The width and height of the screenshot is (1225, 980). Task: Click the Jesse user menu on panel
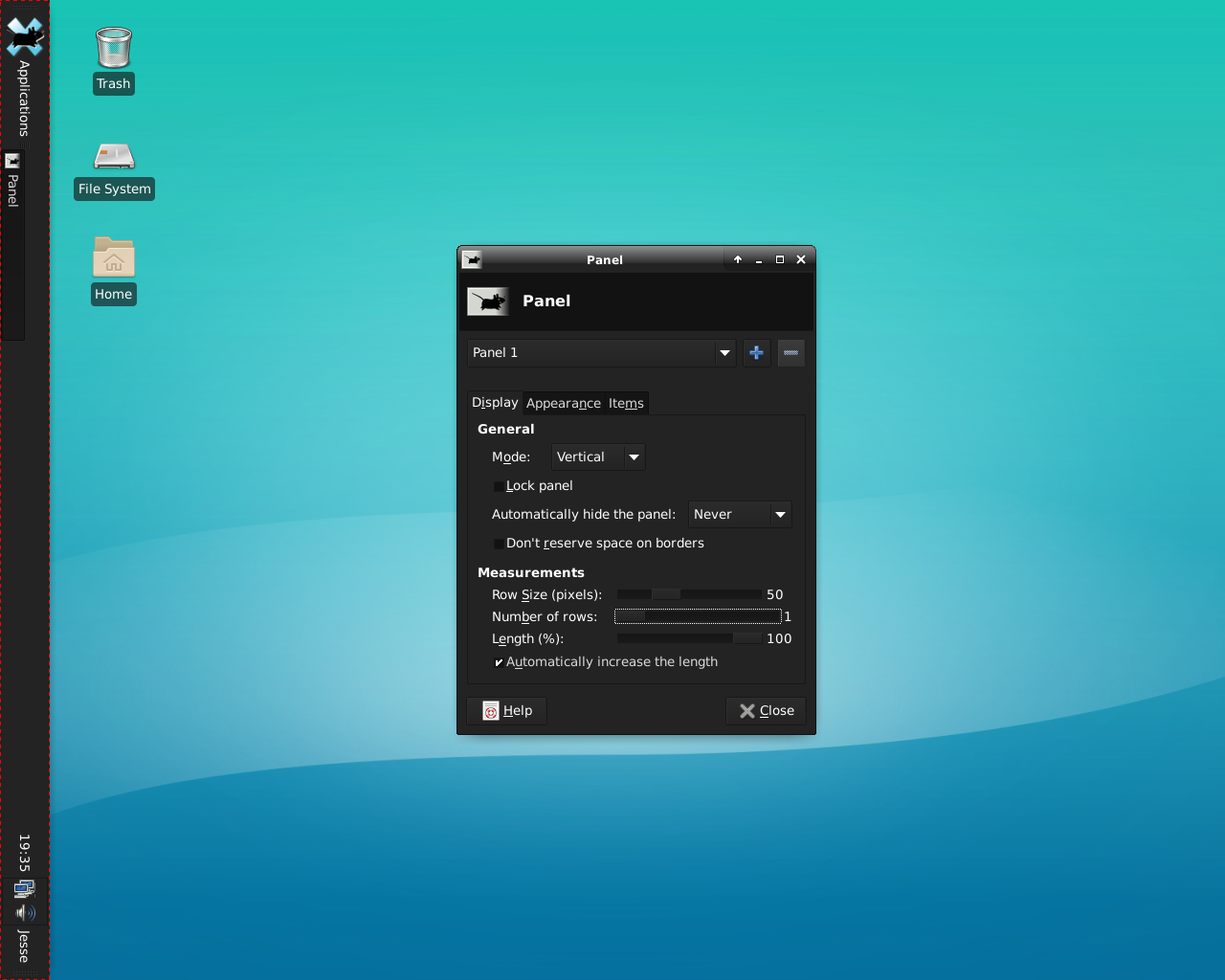25,947
